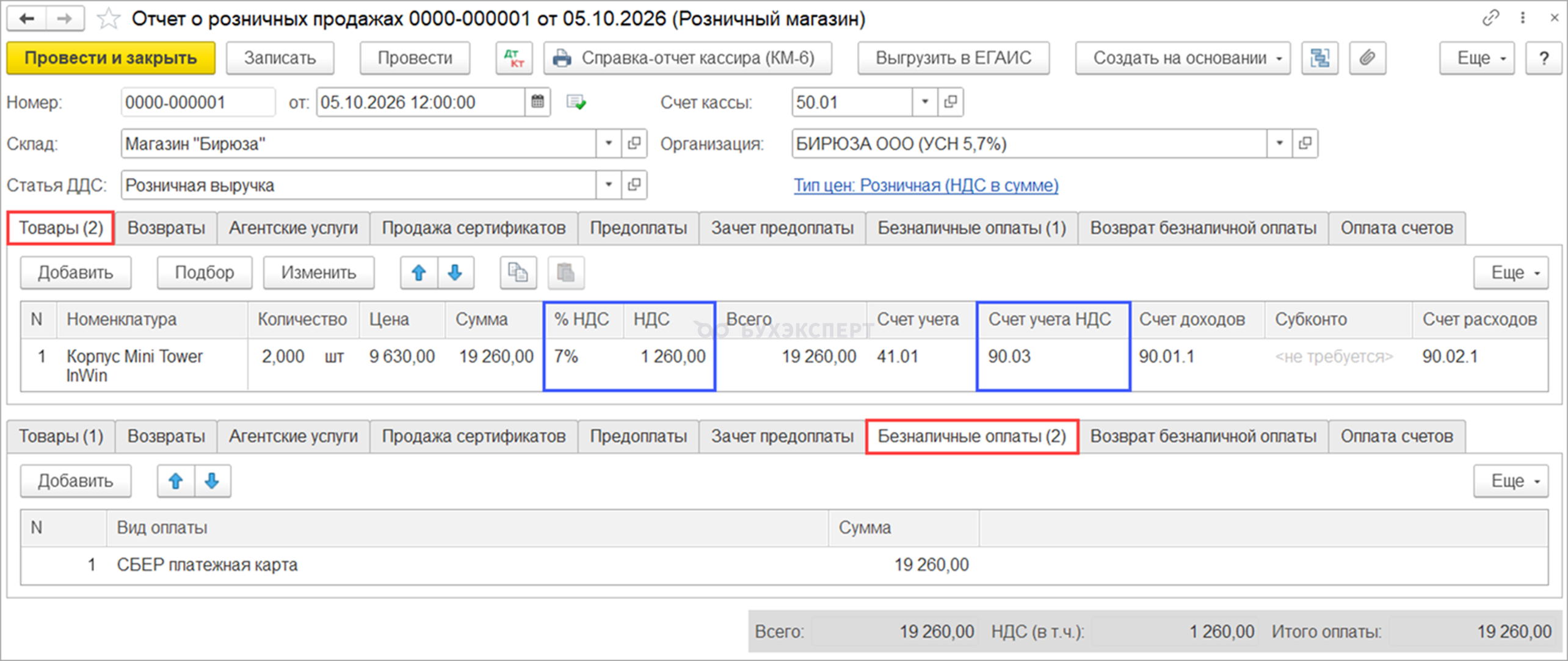Screen dimensions: 1568x661
Task: Open document structure icon
Action: click(x=1319, y=58)
